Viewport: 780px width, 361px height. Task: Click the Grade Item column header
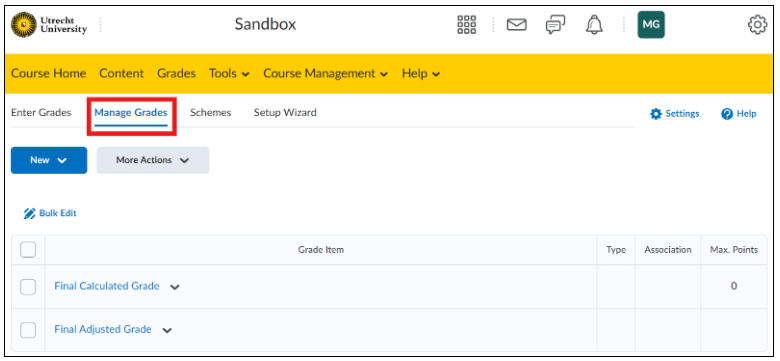[x=321, y=250]
